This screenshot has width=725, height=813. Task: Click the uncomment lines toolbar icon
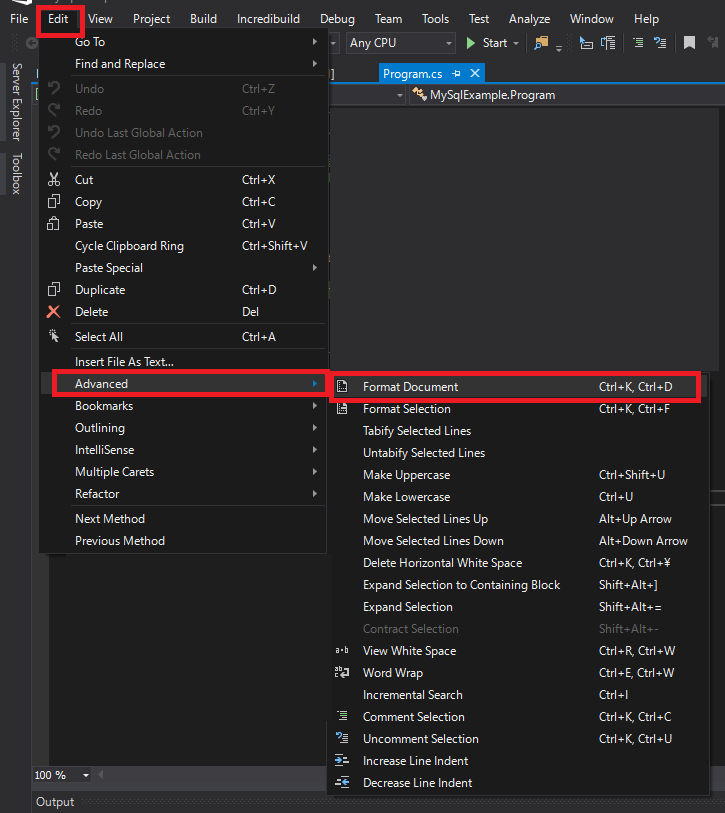click(x=660, y=43)
